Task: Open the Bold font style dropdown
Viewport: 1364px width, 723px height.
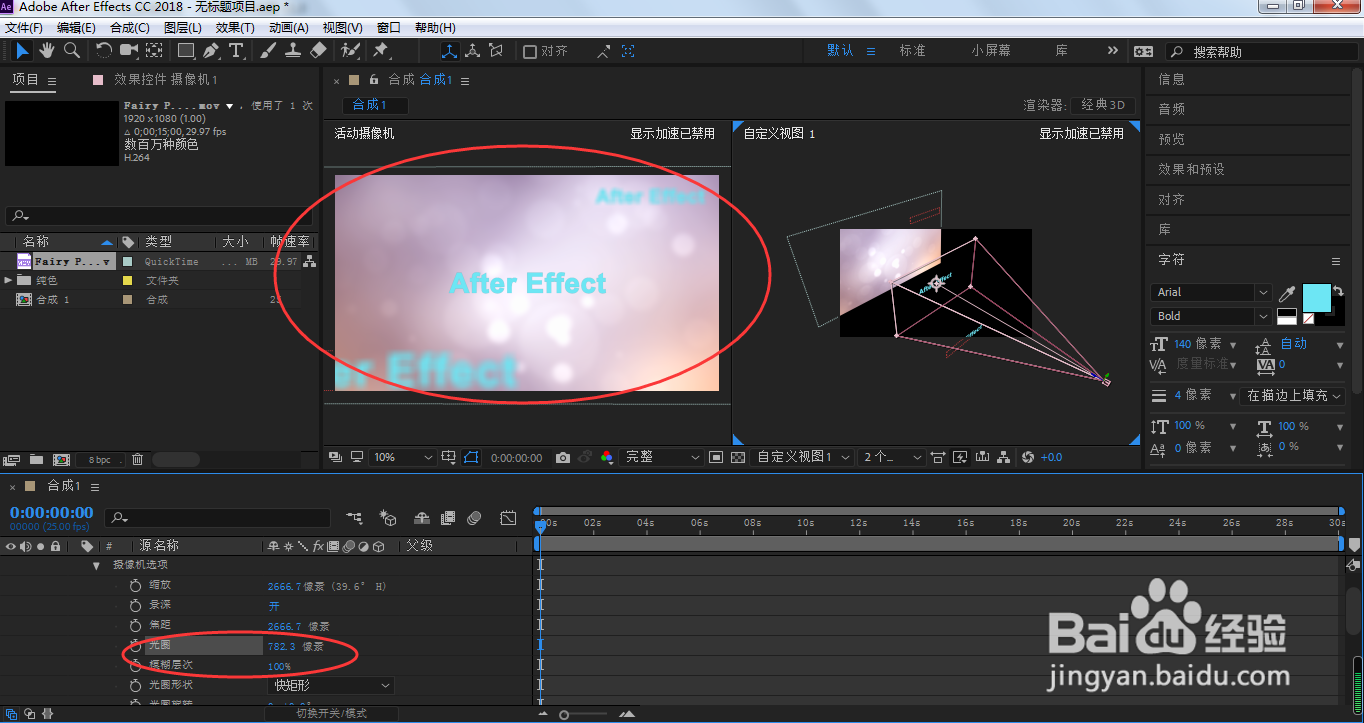Action: pos(1211,316)
